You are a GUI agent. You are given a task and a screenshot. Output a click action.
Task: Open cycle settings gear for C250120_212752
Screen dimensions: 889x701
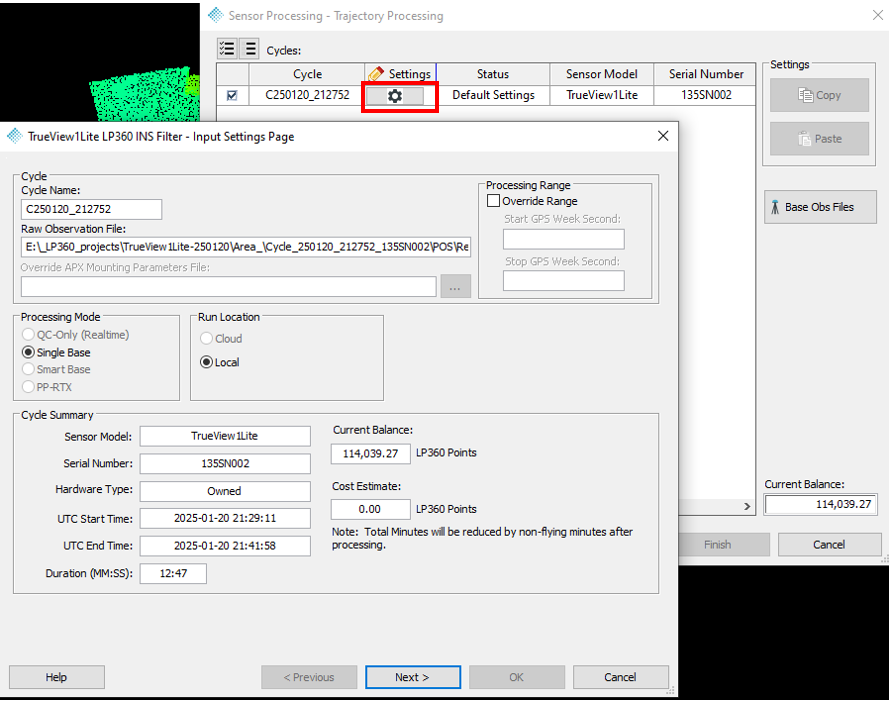[395, 96]
